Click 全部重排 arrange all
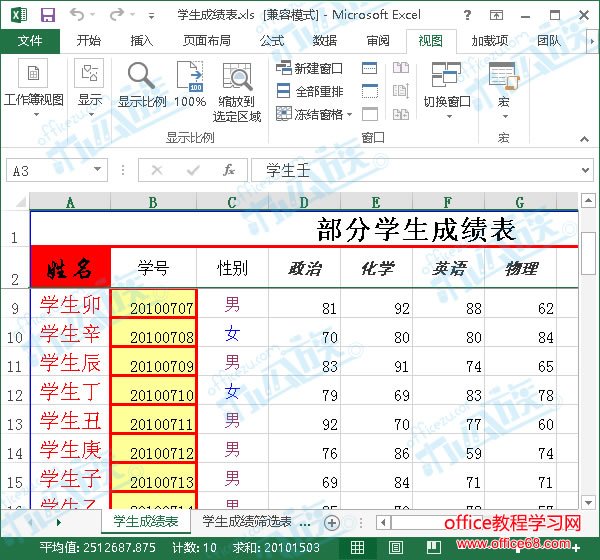The height and width of the screenshot is (560, 600). [x=309, y=91]
